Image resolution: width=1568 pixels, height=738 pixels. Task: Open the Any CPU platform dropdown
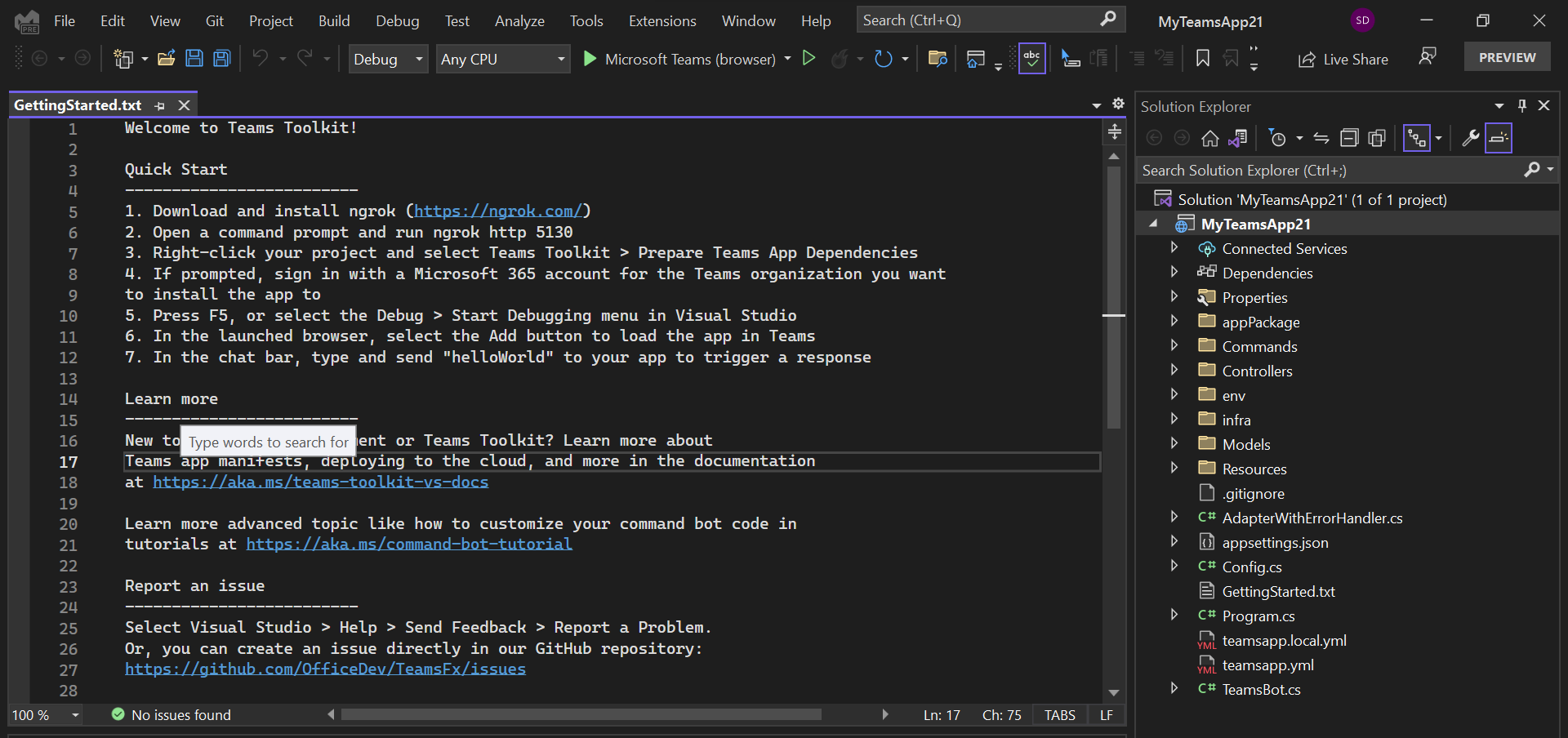[502, 59]
